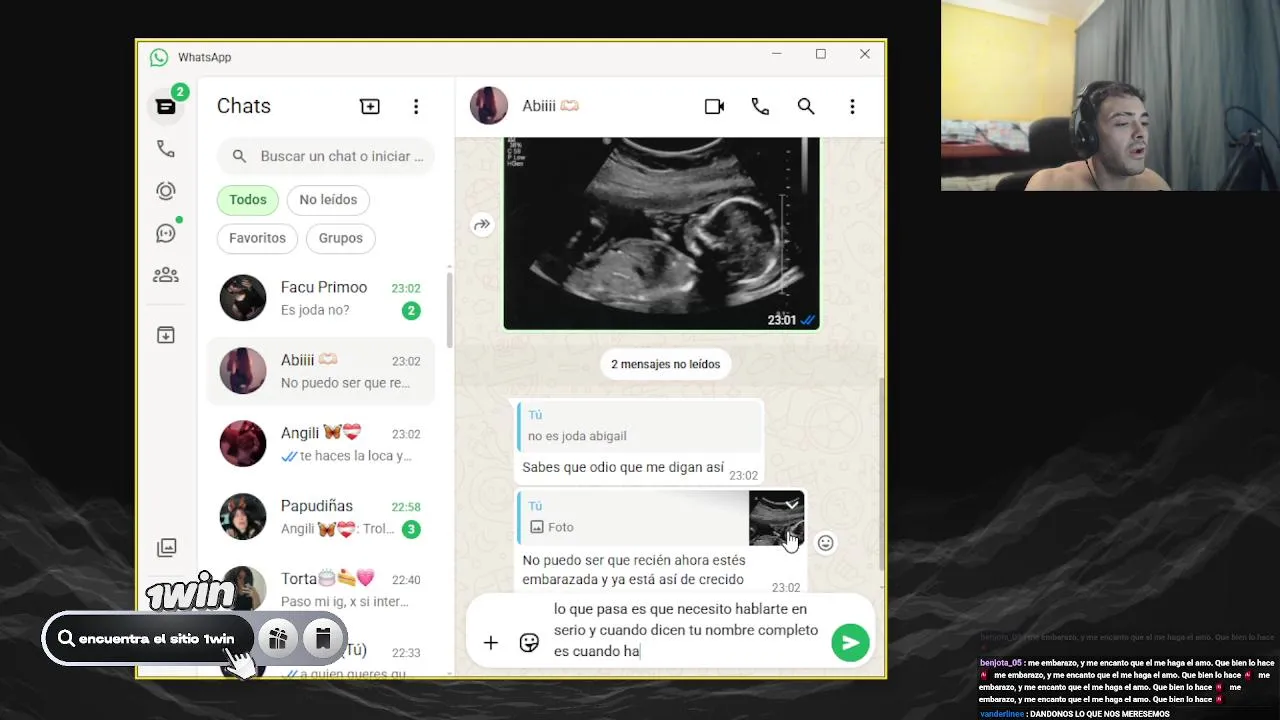Open the ultrasound image in the chat
1280x720 pixels.
coord(661,234)
